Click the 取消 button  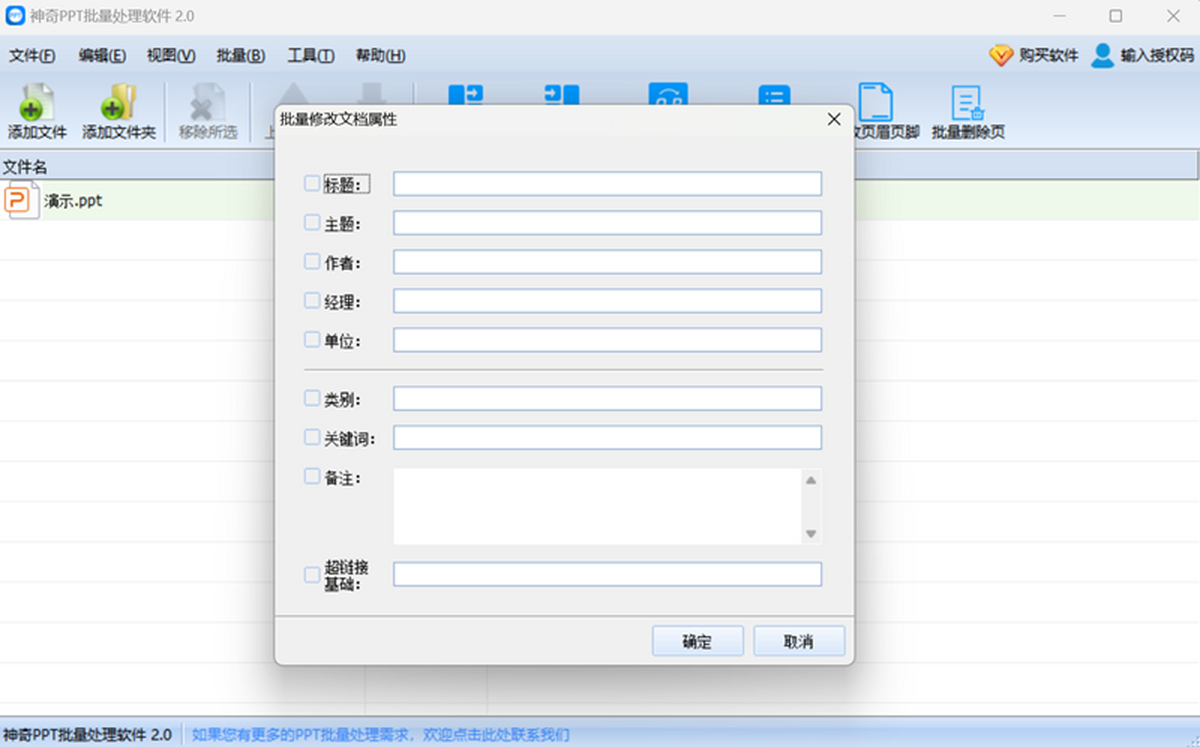pos(799,641)
